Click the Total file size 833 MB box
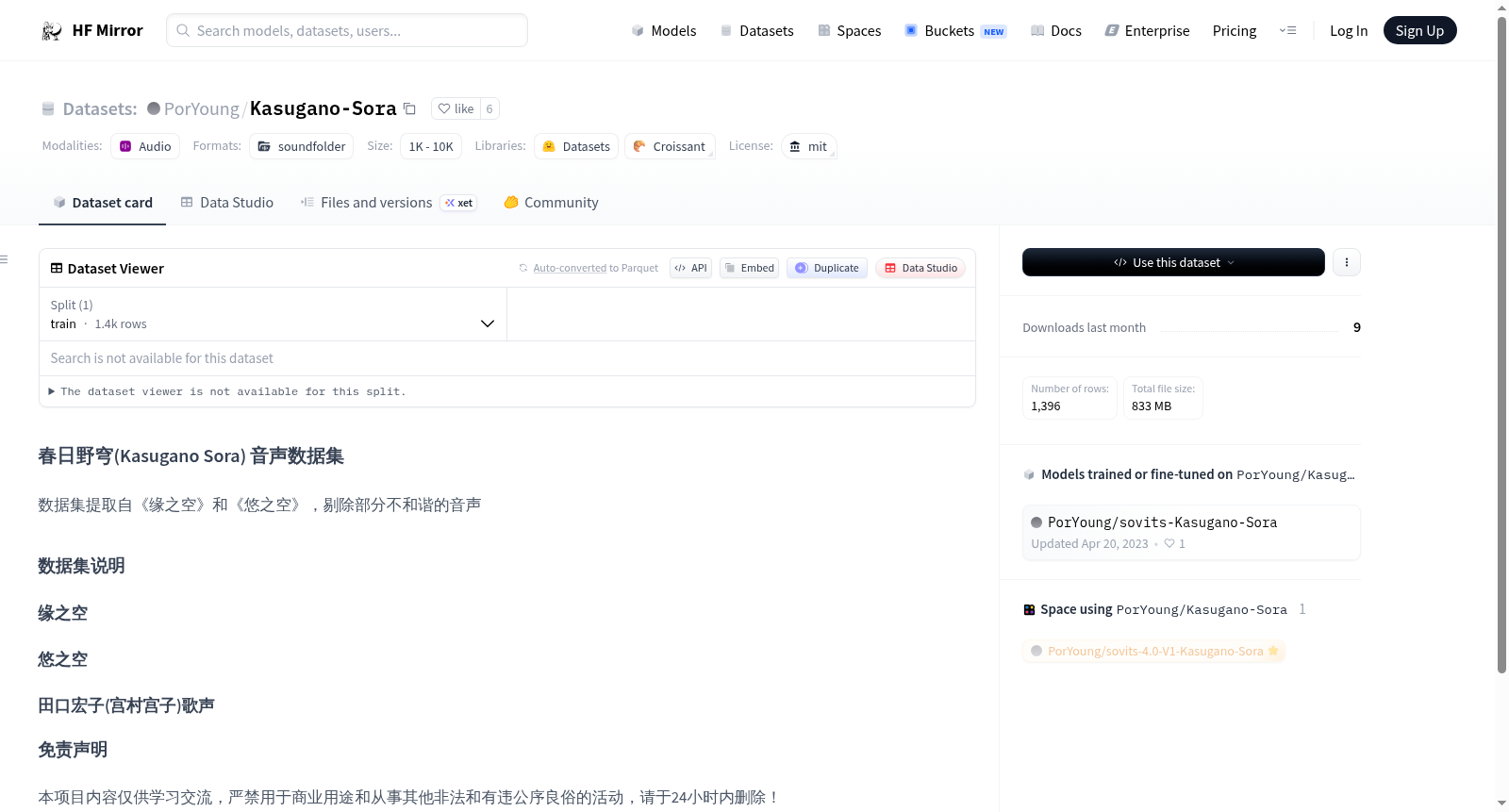 coord(1163,398)
